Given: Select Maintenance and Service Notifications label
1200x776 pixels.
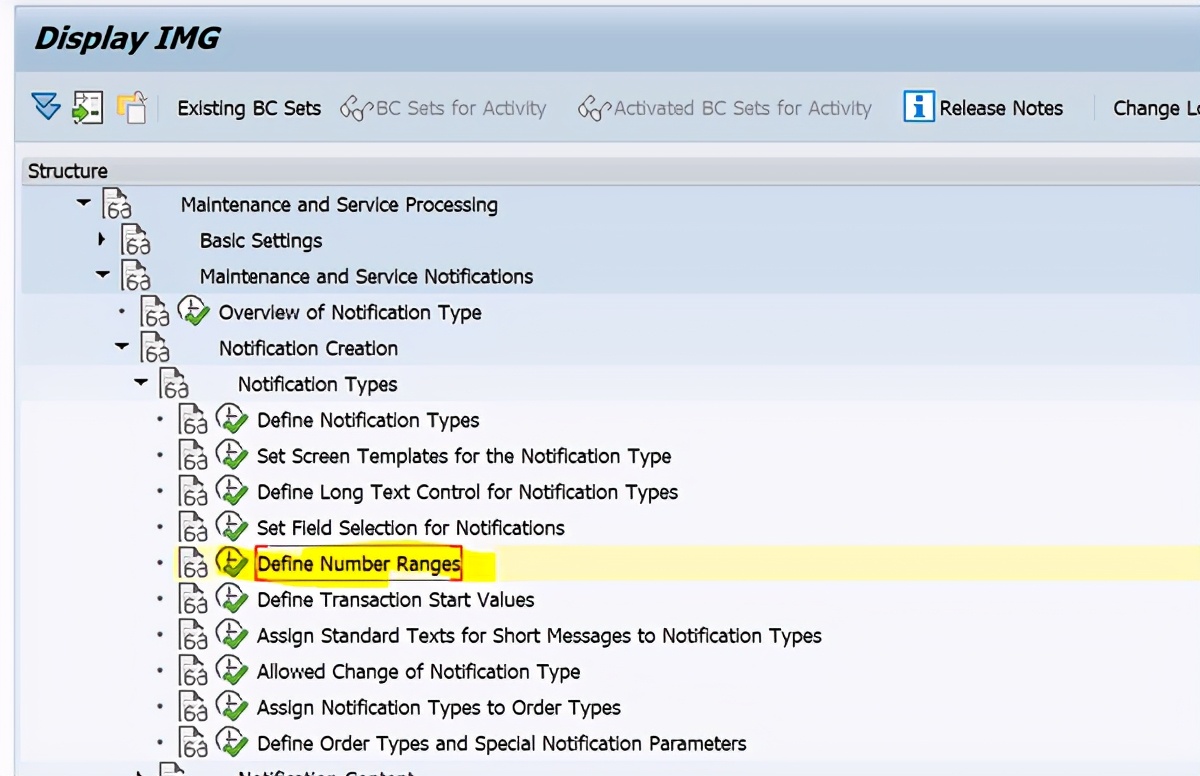Looking at the screenshot, I should 366,277.
